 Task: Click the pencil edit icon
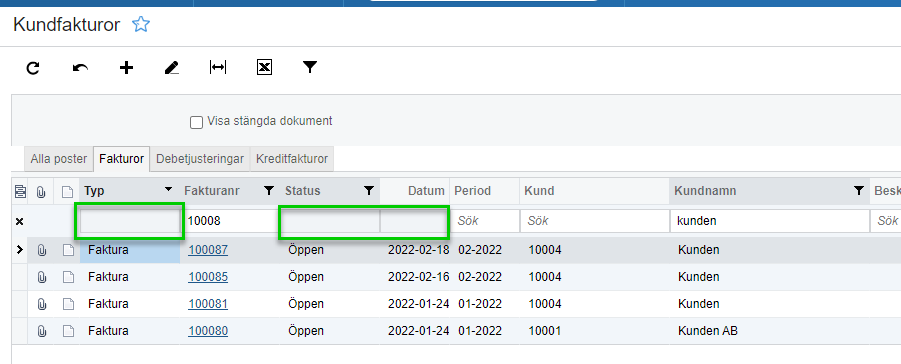click(172, 68)
